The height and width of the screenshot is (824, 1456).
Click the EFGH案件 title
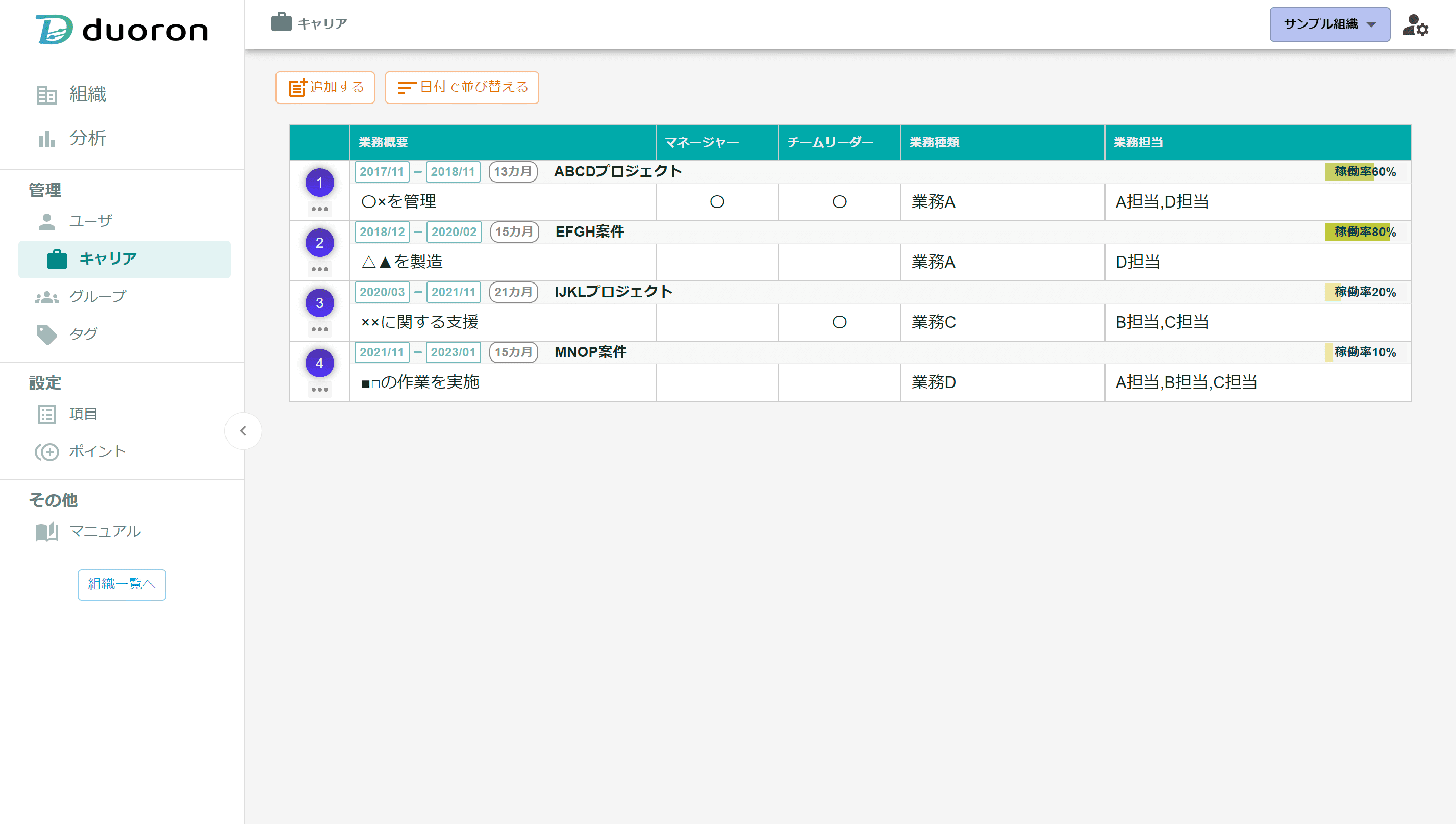pyautogui.click(x=590, y=231)
